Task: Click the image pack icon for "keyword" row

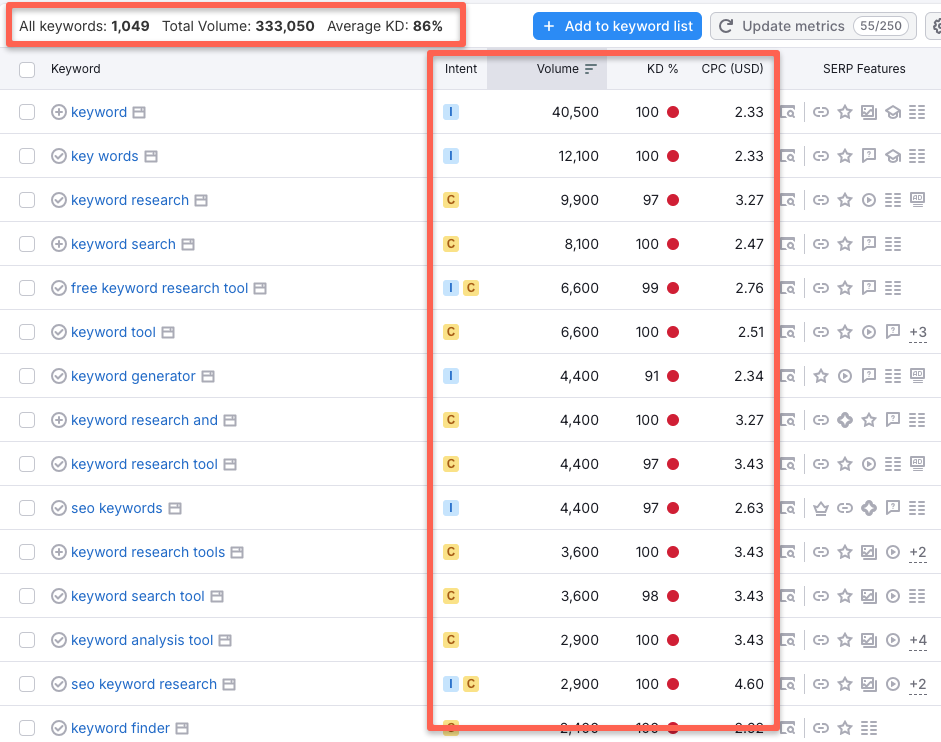Action: 868,112
